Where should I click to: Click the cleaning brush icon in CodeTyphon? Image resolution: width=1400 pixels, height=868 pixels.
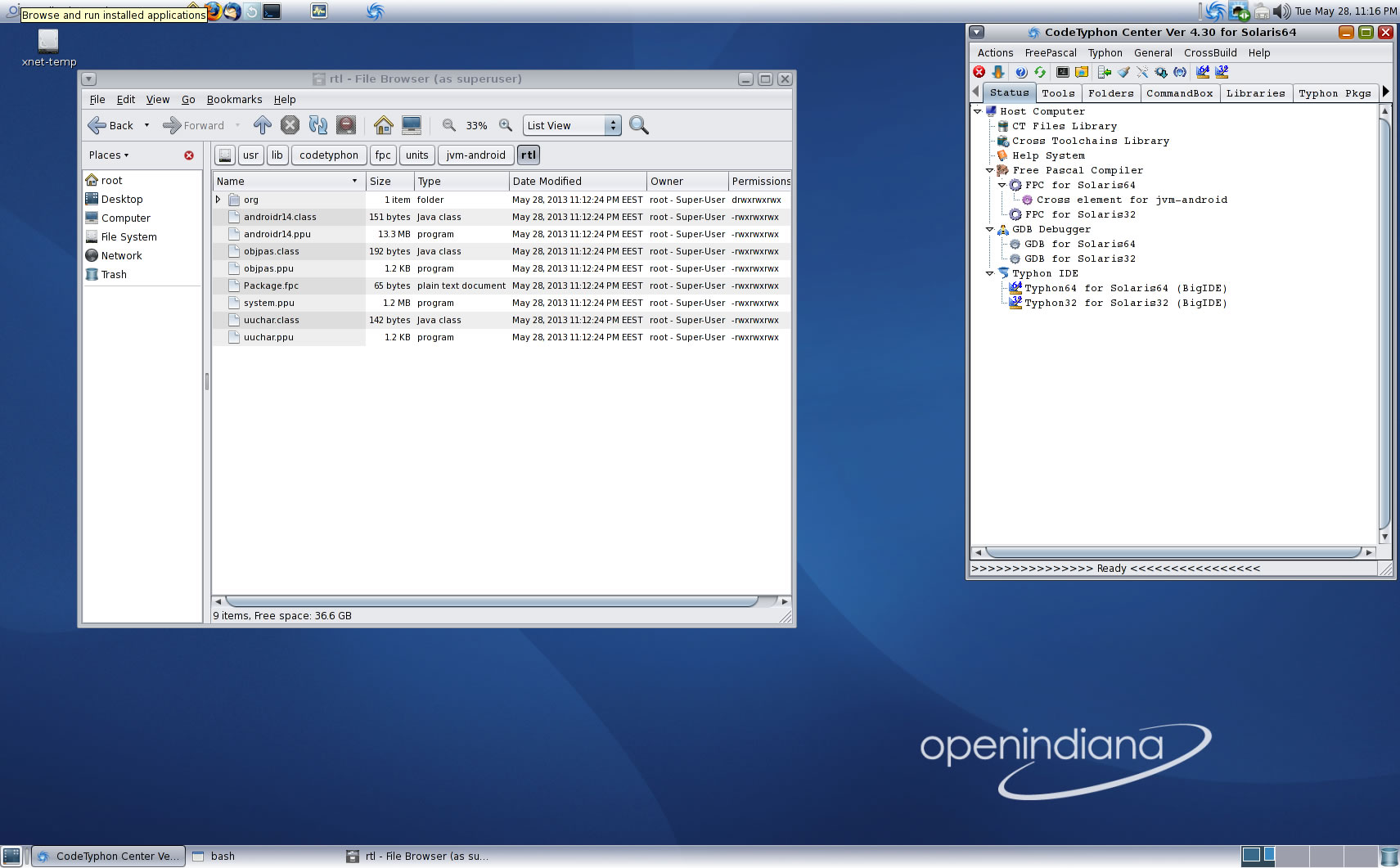[1123, 72]
